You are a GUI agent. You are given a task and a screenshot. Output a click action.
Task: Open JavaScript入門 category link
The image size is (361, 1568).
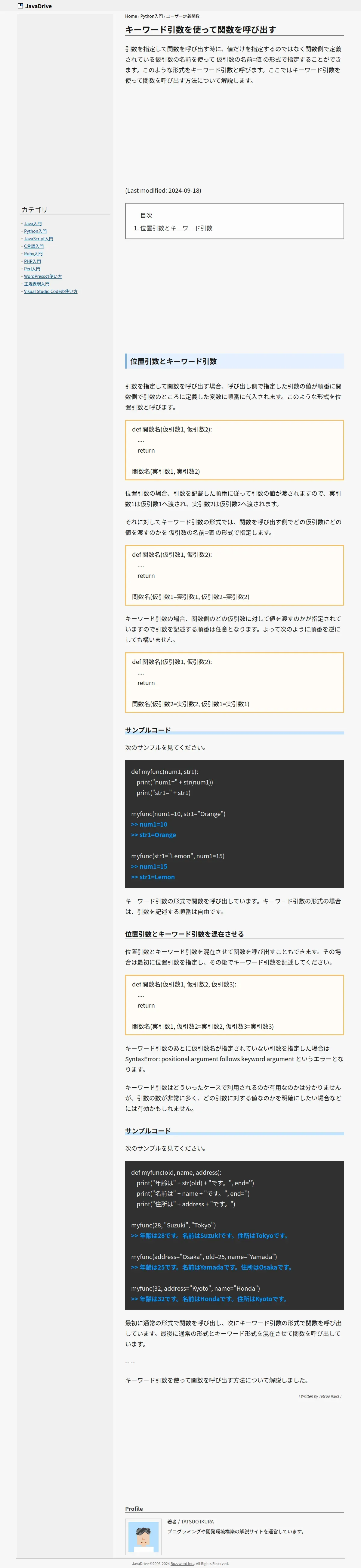point(38,238)
